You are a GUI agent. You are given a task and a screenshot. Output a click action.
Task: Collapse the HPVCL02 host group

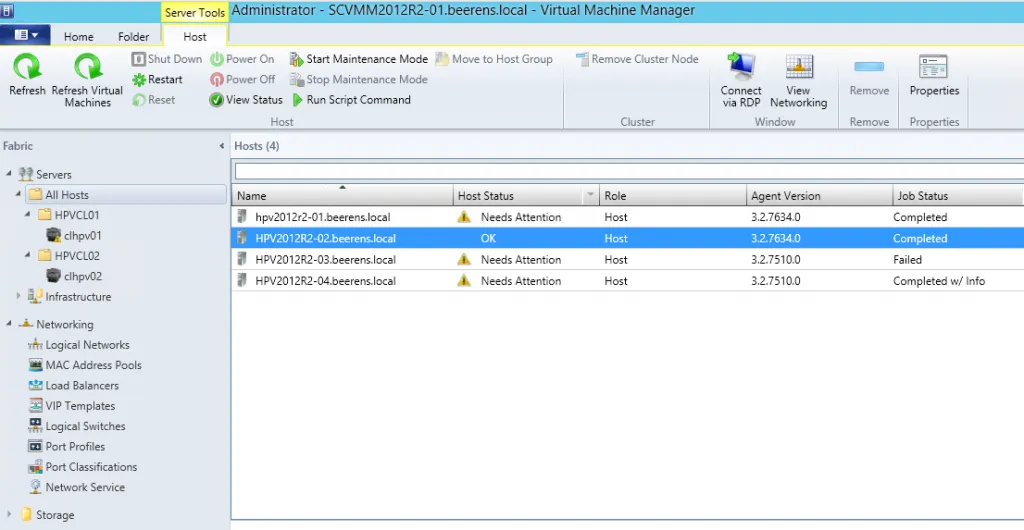[27, 255]
